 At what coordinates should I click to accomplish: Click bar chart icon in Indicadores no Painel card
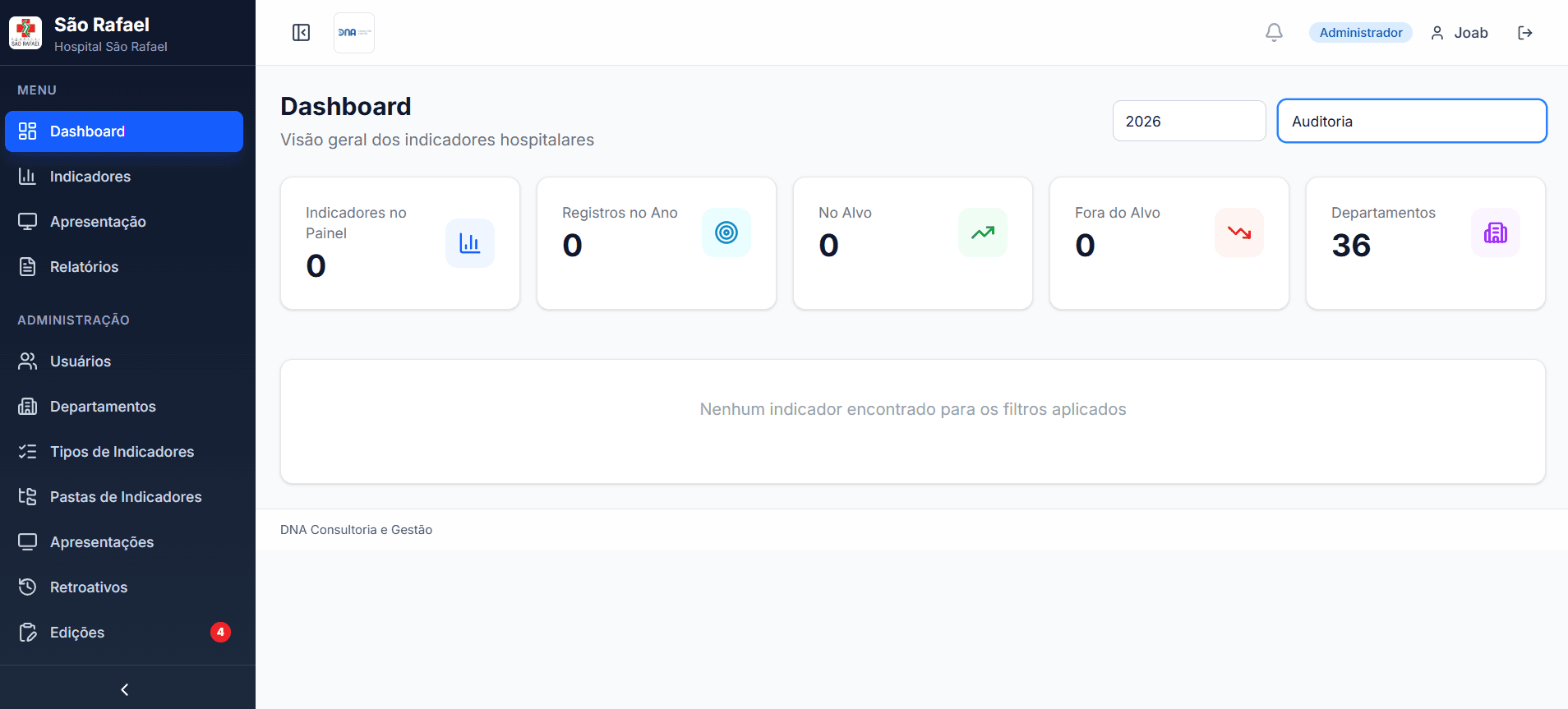470,243
